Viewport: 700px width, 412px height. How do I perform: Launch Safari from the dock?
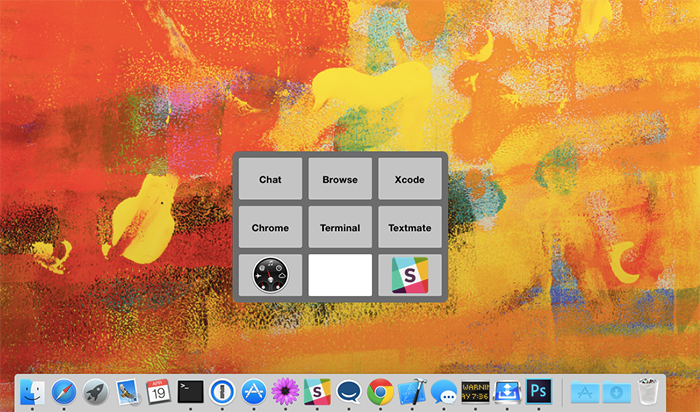click(65, 392)
